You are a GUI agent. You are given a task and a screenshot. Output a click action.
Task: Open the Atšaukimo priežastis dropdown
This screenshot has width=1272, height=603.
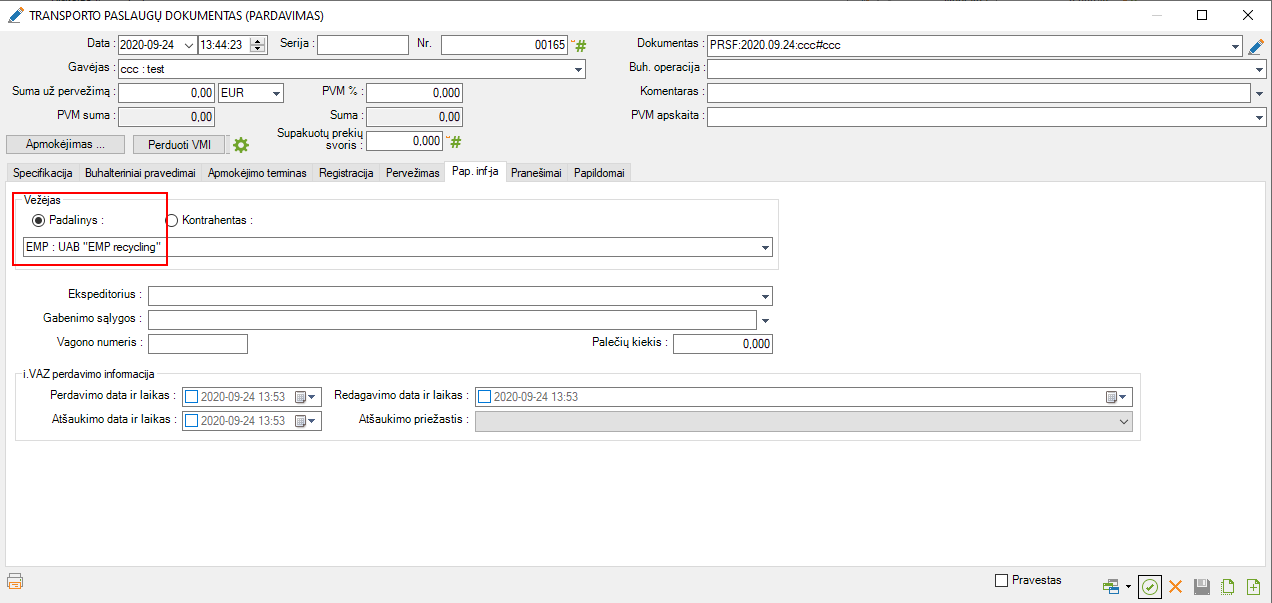(1123, 421)
